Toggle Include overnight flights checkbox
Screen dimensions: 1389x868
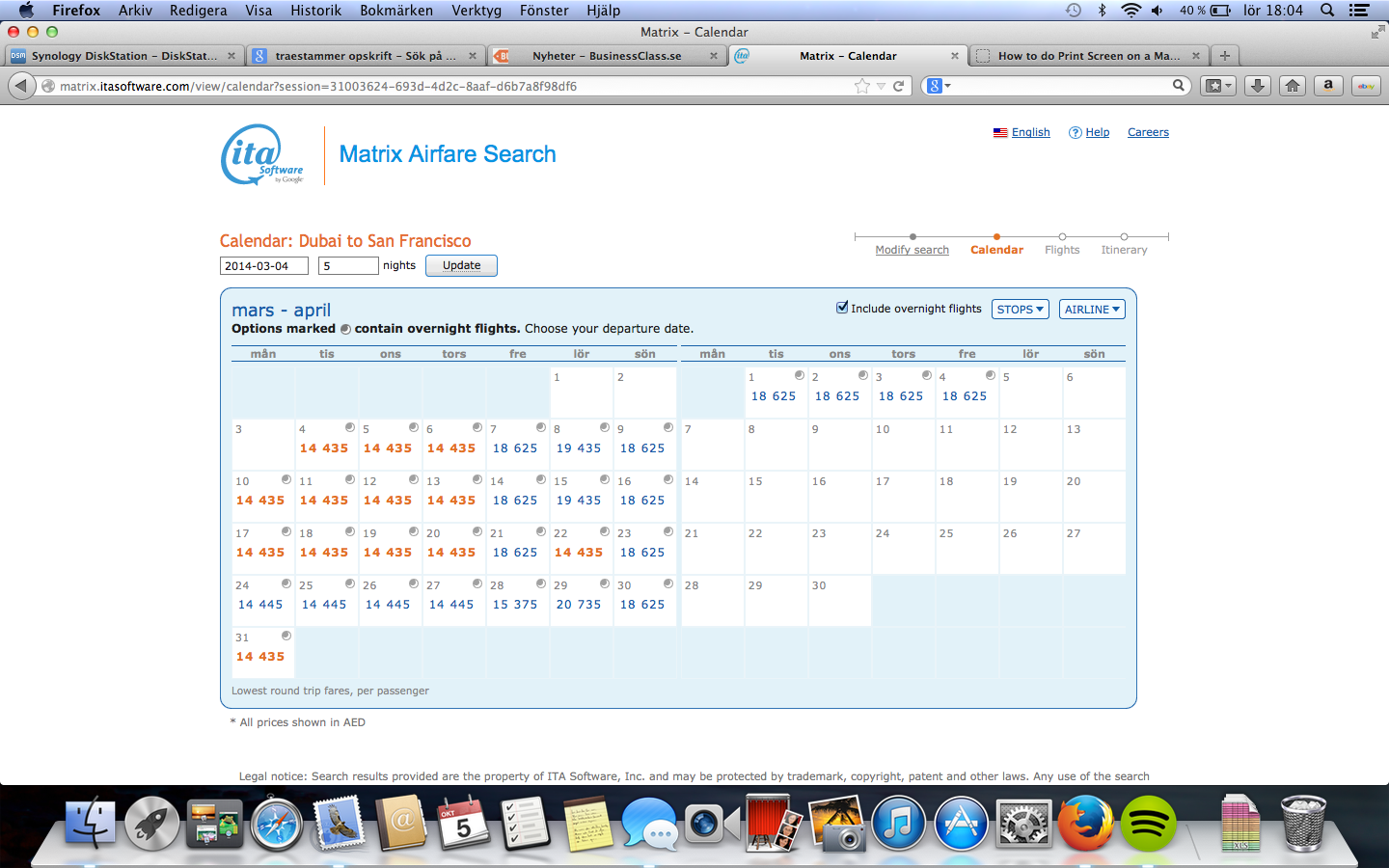[x=842, y=308]
